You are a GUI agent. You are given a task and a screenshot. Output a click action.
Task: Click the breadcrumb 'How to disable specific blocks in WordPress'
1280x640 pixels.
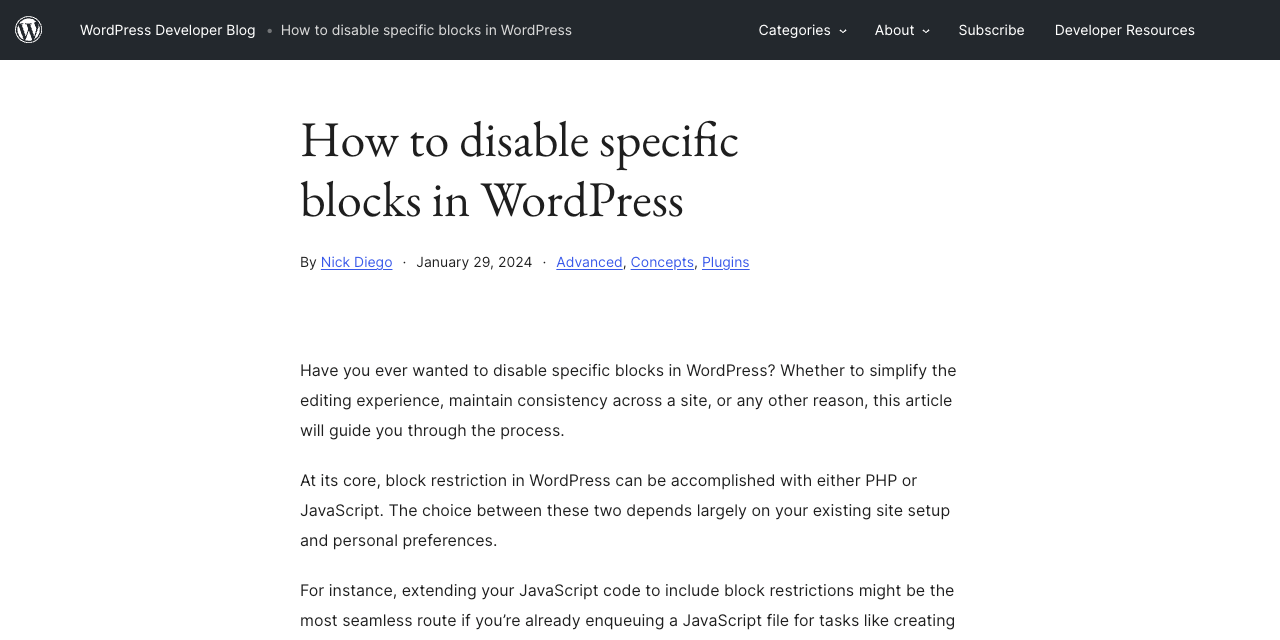point(426,30)
